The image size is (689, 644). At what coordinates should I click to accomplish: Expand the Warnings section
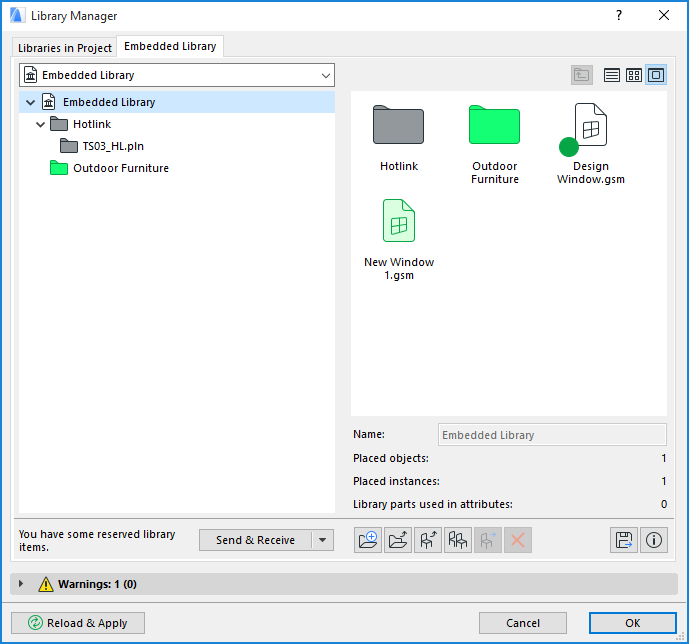point(21,584)
